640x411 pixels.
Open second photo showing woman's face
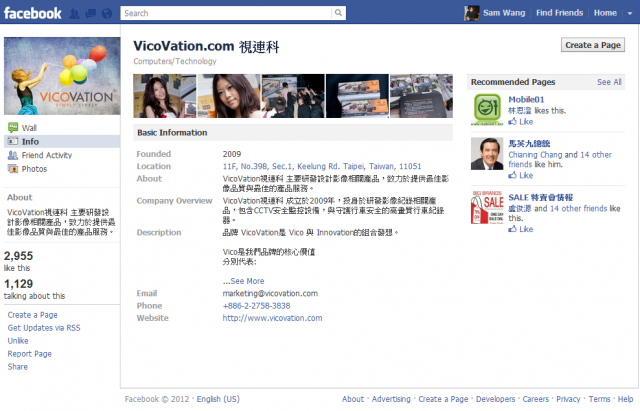click(x=229, y=96)
